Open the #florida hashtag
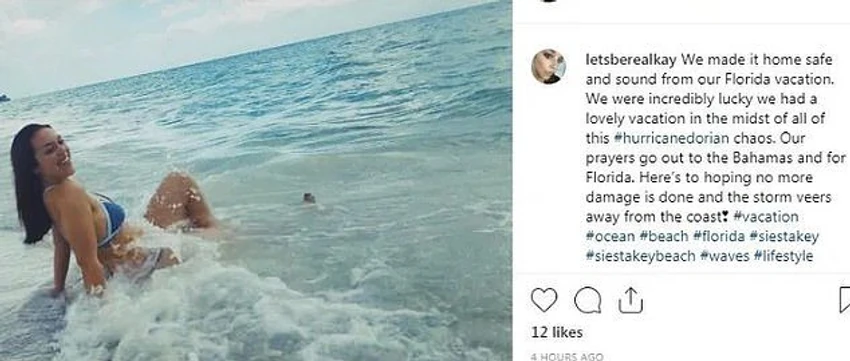The height and width of the screenshot is (361, 850). pyautogui.click(x=719, y=236)
